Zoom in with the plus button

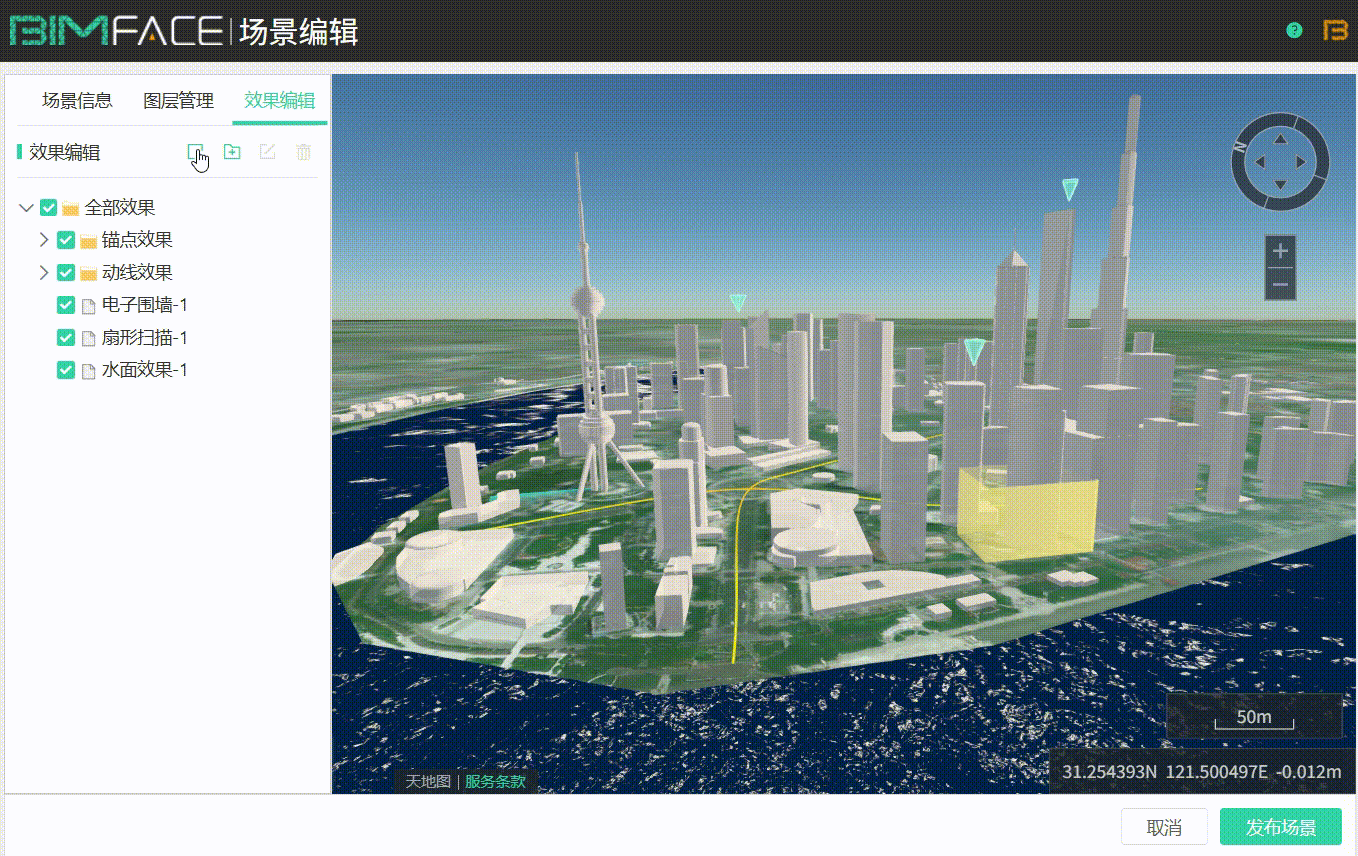coord(1280,252)
